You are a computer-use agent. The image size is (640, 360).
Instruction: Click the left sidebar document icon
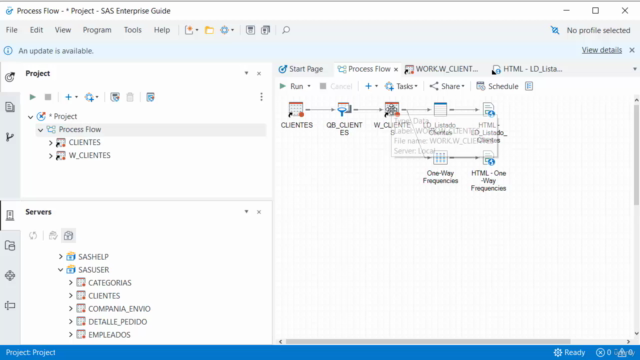[10, 107]
